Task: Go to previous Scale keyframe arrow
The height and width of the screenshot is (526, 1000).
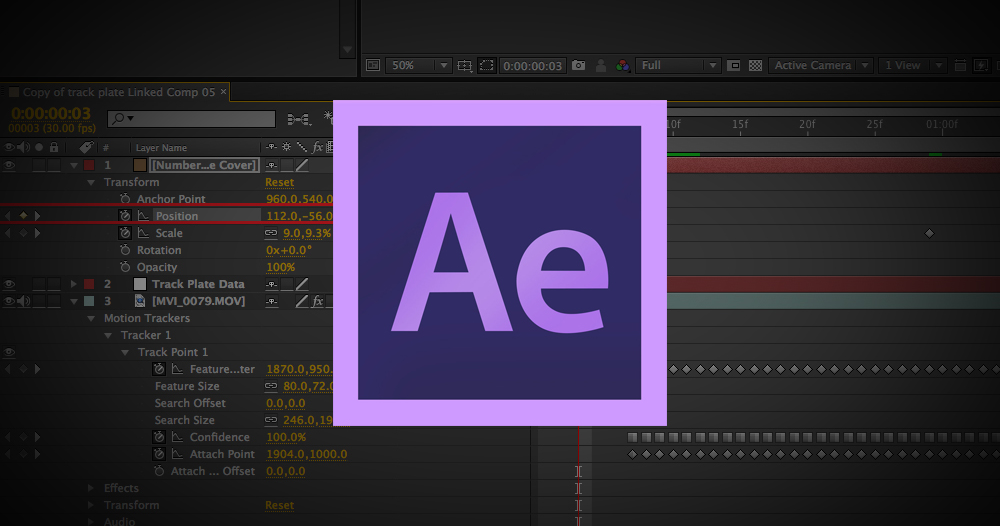Action: 8,233
